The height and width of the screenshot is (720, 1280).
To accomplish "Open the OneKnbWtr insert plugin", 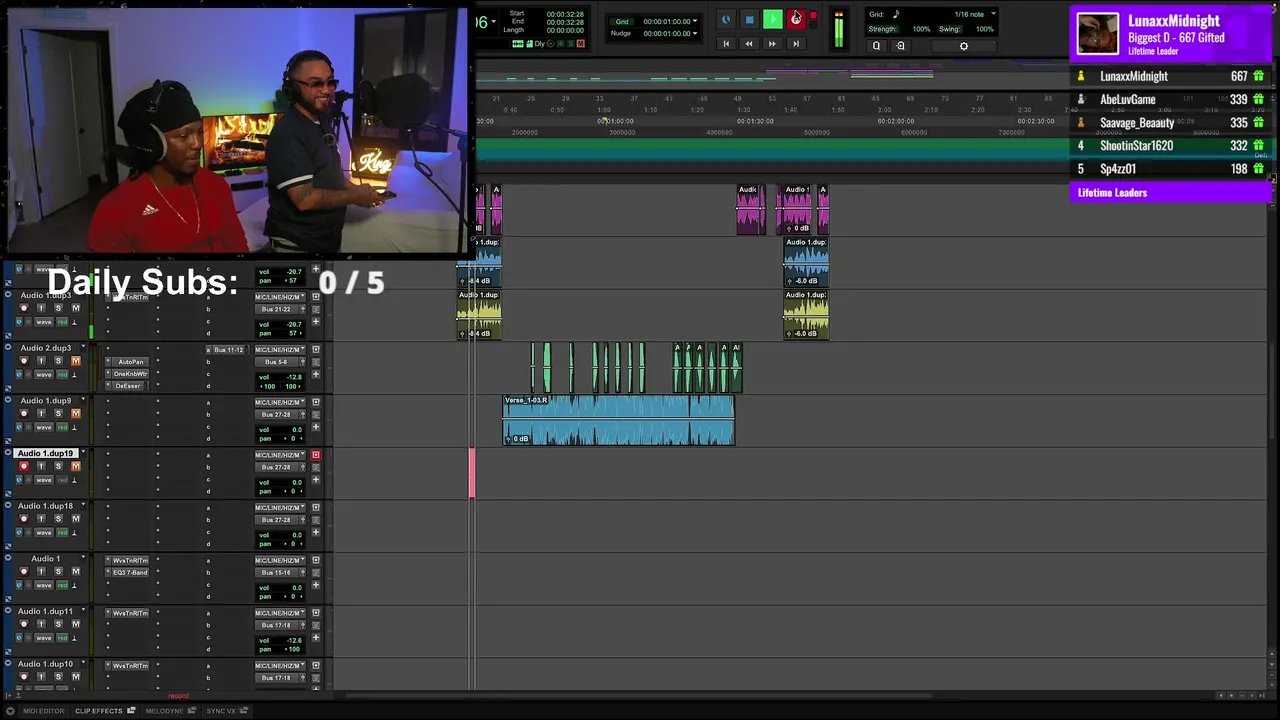I will (x=131, y=374).
